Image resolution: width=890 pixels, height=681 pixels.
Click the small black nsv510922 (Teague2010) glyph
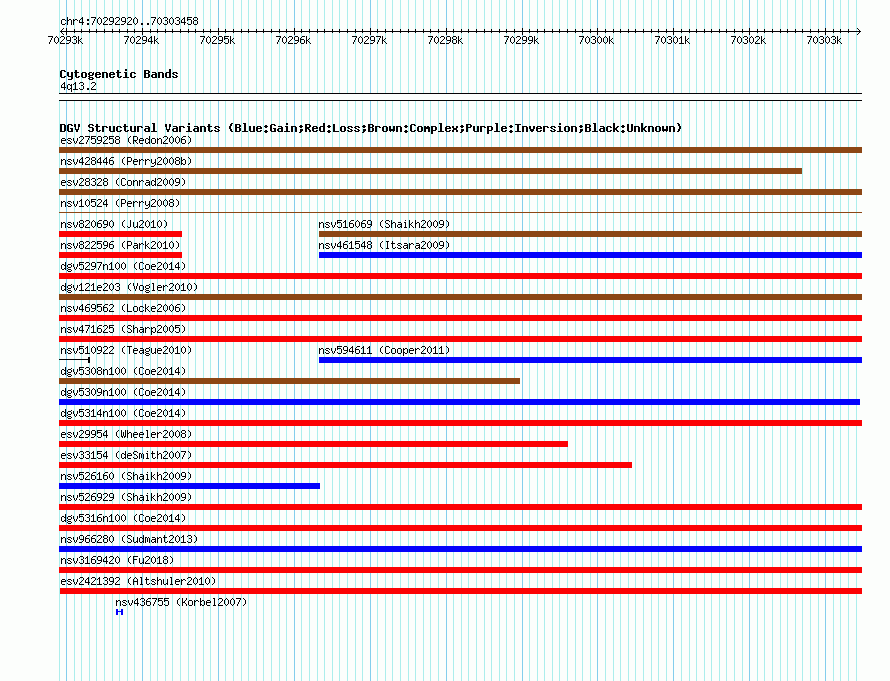coord(74,360)
